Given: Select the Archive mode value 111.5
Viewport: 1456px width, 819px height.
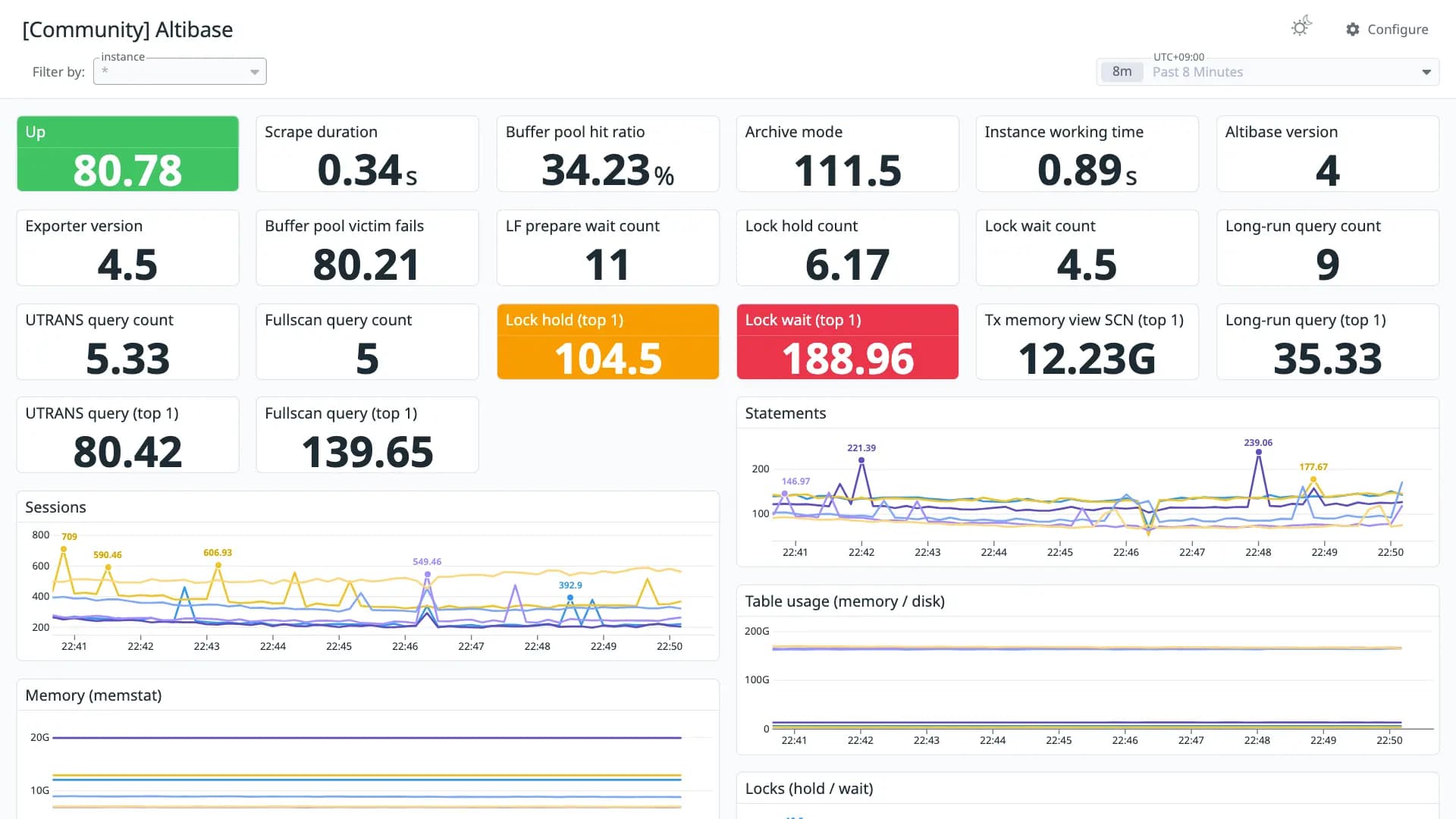Looking at the screenshot, I should [x=847, y=171].
